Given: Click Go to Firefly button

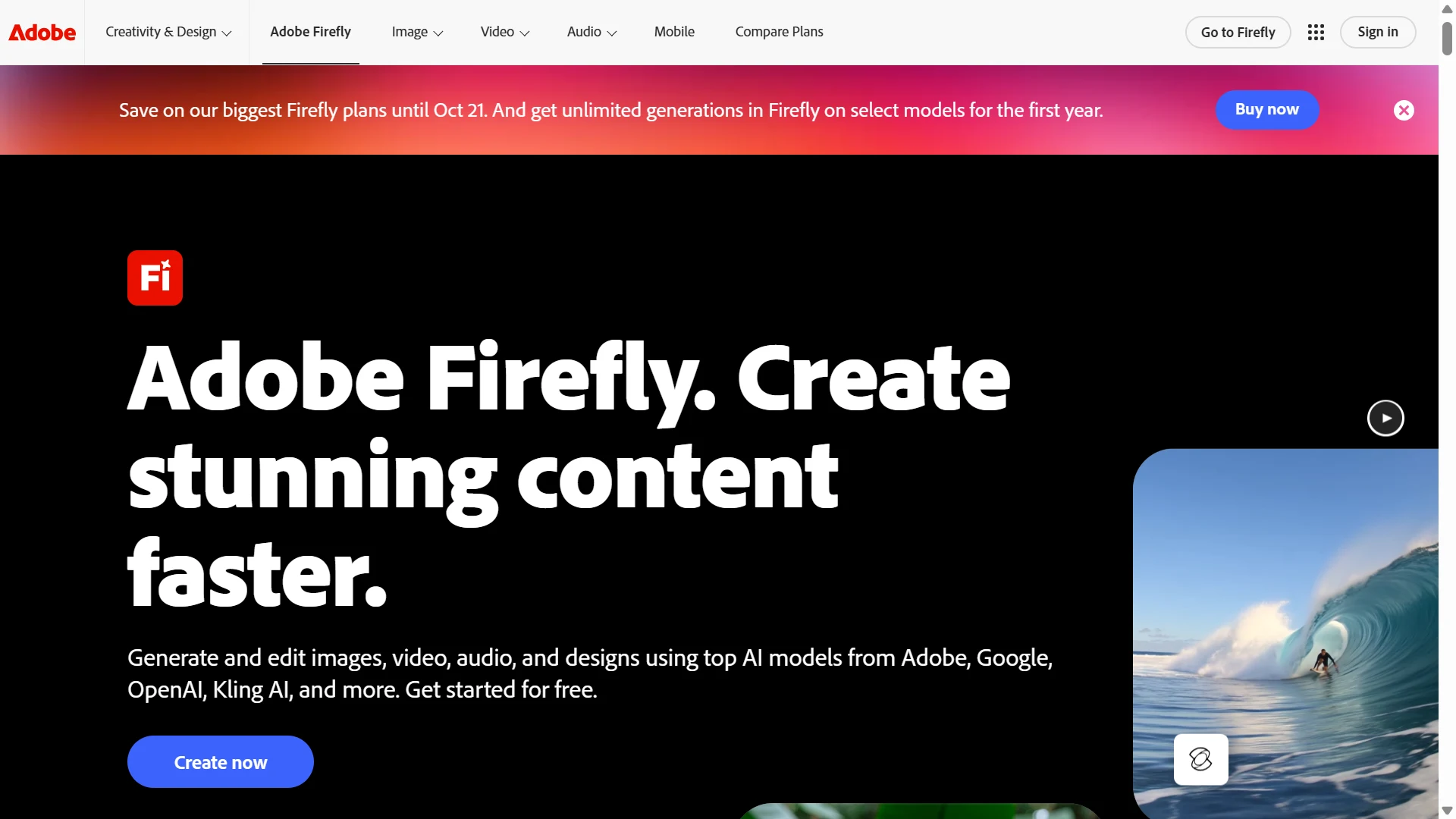Looking at the screenshot, I should click(1238, 32).
